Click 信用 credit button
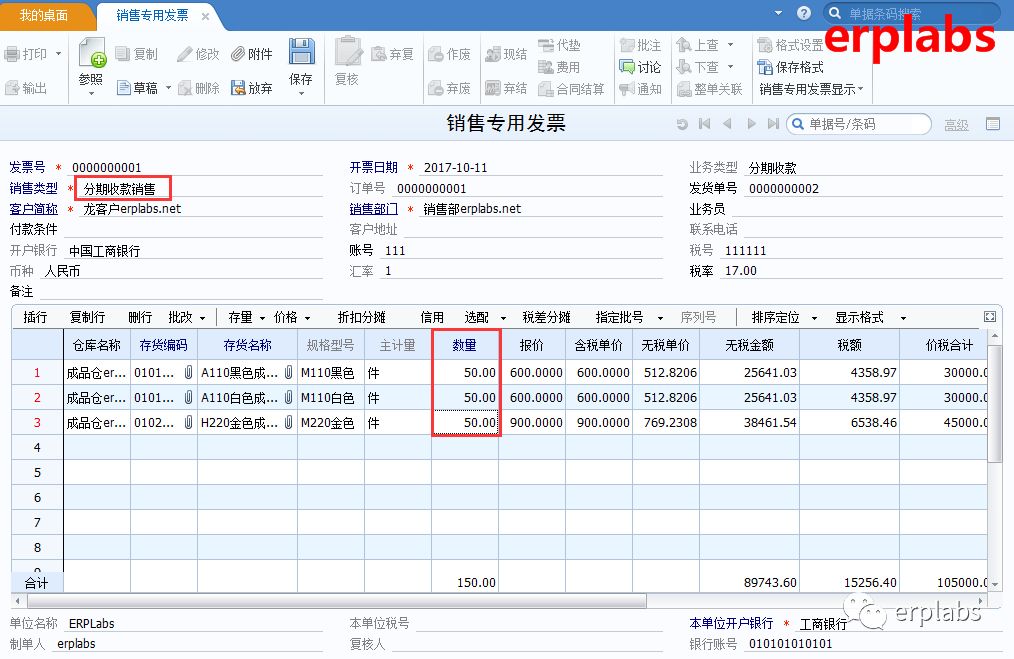This screenshot has height=659, width=1014. click(x=432, y=318)
